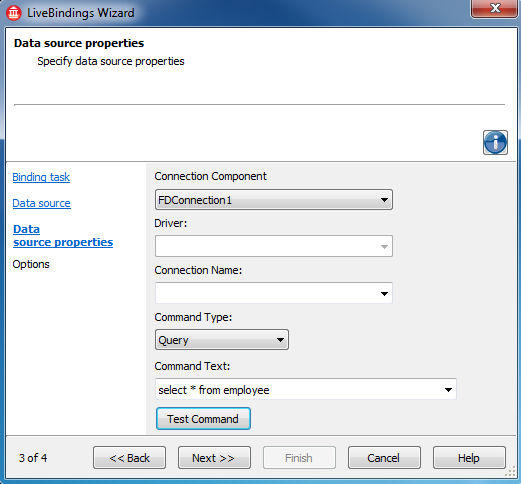521x484 pixels.
Task: Open the Connection Component dropdown
Action: 274,200
